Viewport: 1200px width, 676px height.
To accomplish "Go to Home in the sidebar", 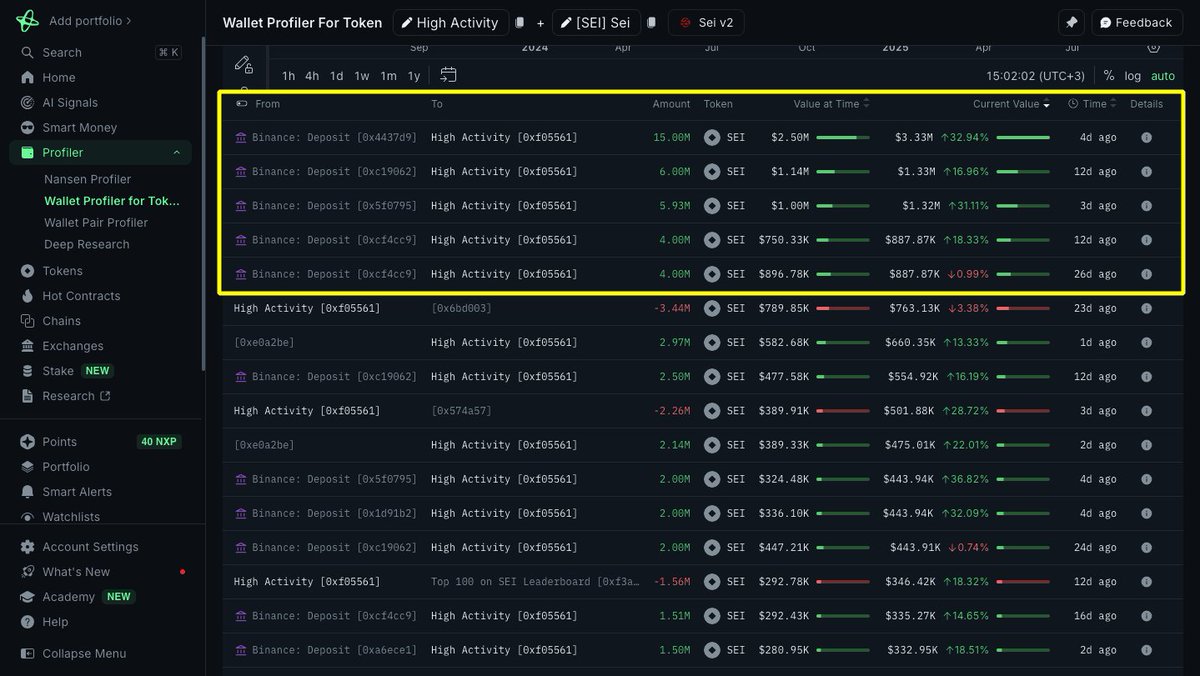I will tap(58, 77).
